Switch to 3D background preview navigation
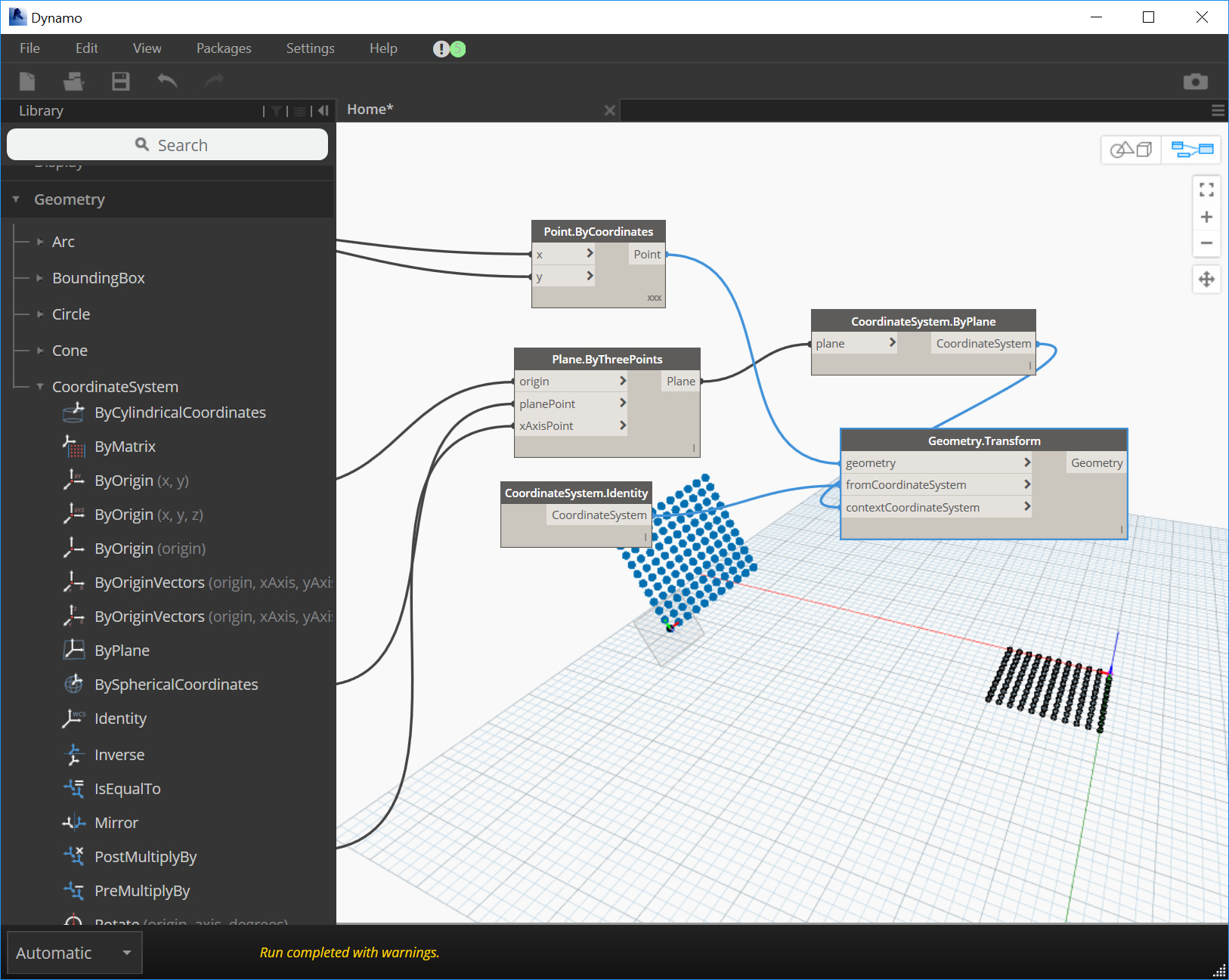The height and width of the screenshot is (980, 1229). [x=1131, y=150]
